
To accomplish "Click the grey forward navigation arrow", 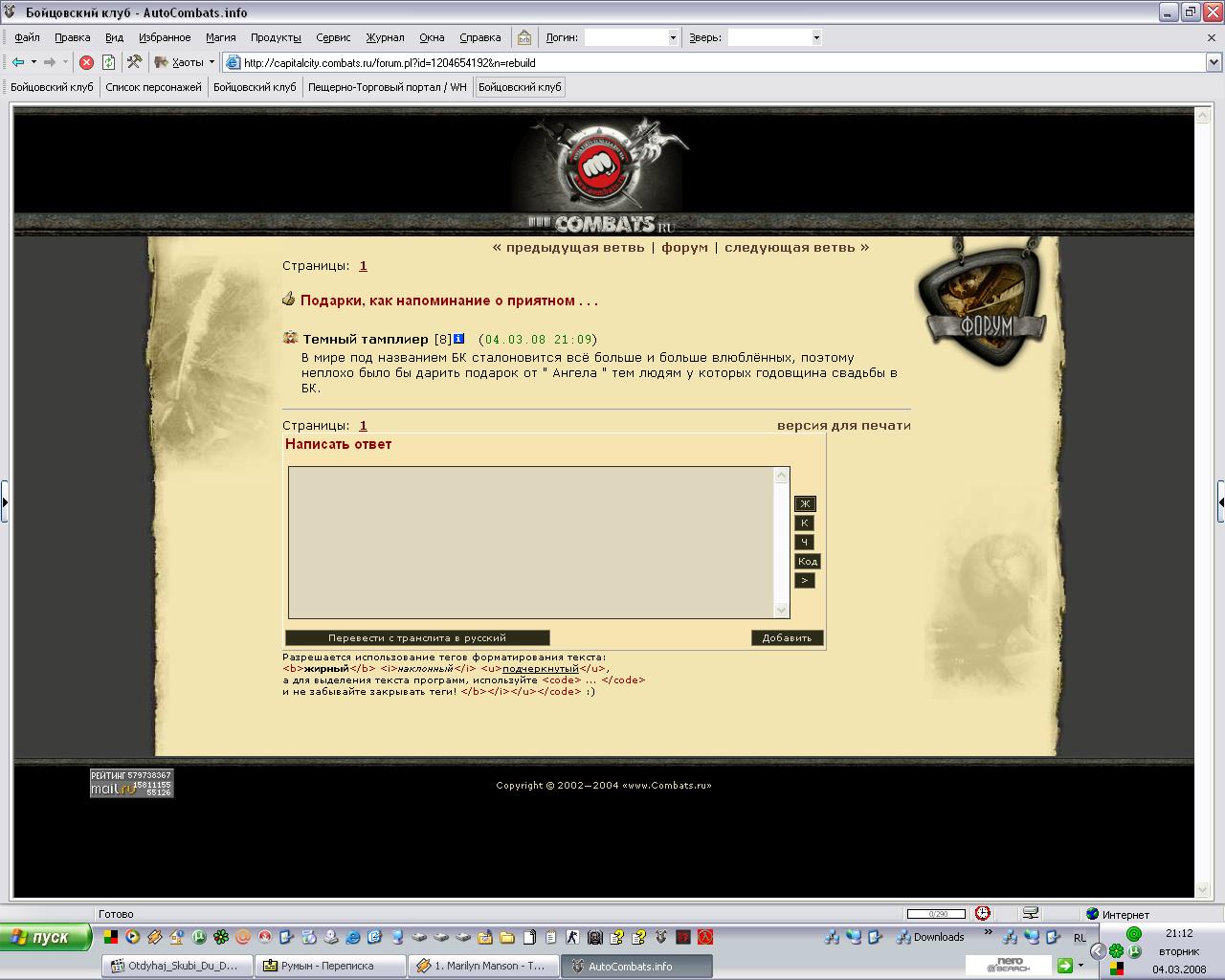I will point(50,62).
